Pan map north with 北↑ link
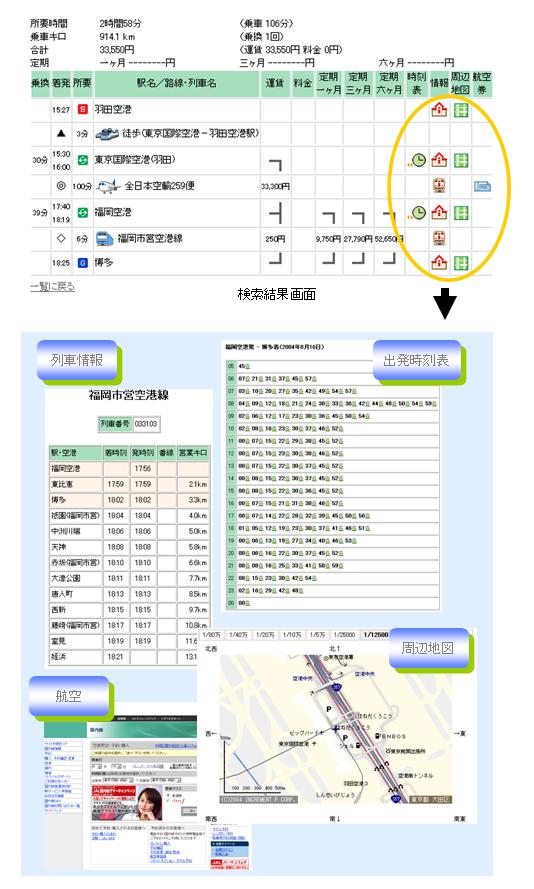This screenshot has height=889, width=534. pyautogui.click(x=334, y=649)
